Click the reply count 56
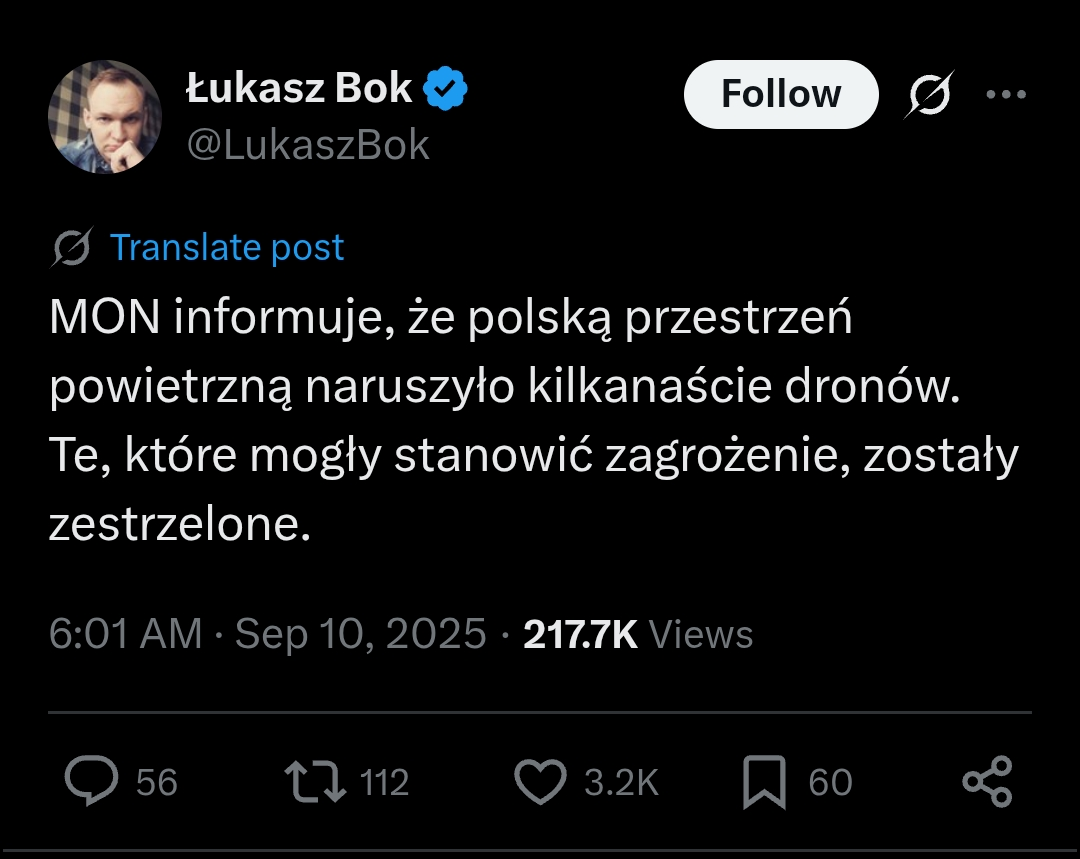Screen dimensions: 1080x859 157,783
